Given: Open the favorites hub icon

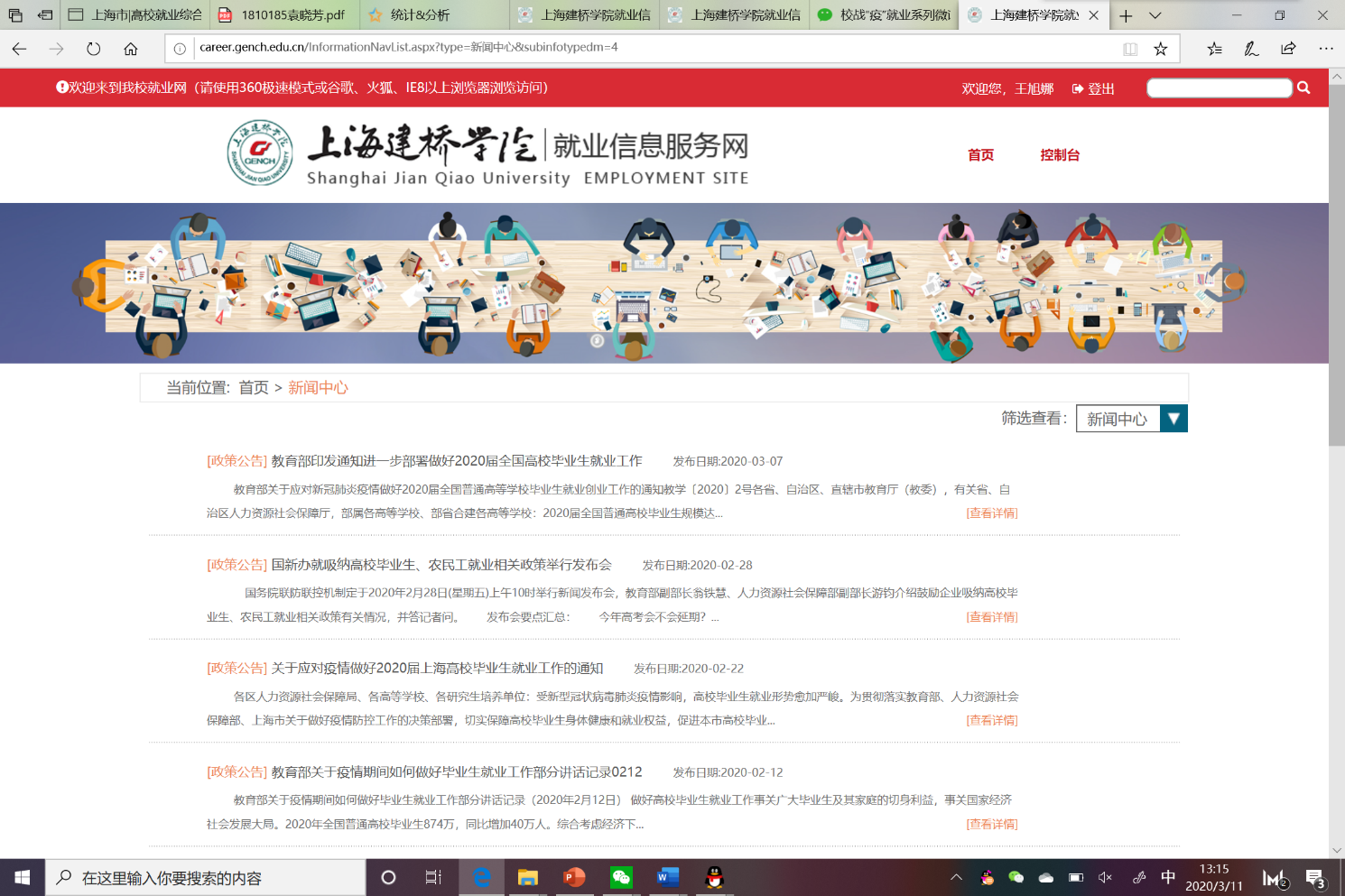Looking at the screenshot, I should point(1214,49).
